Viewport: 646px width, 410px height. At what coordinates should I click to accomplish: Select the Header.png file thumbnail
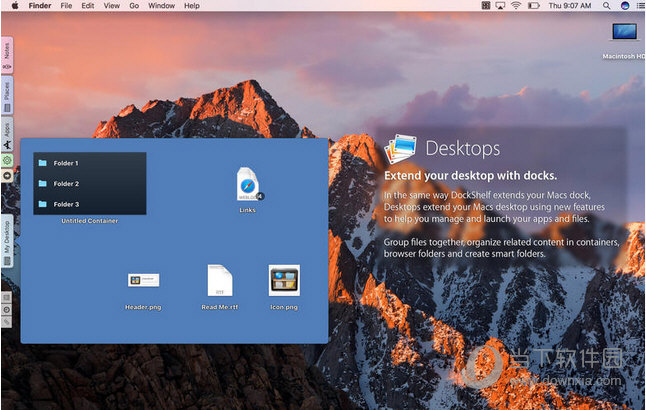tap(143, 281)
